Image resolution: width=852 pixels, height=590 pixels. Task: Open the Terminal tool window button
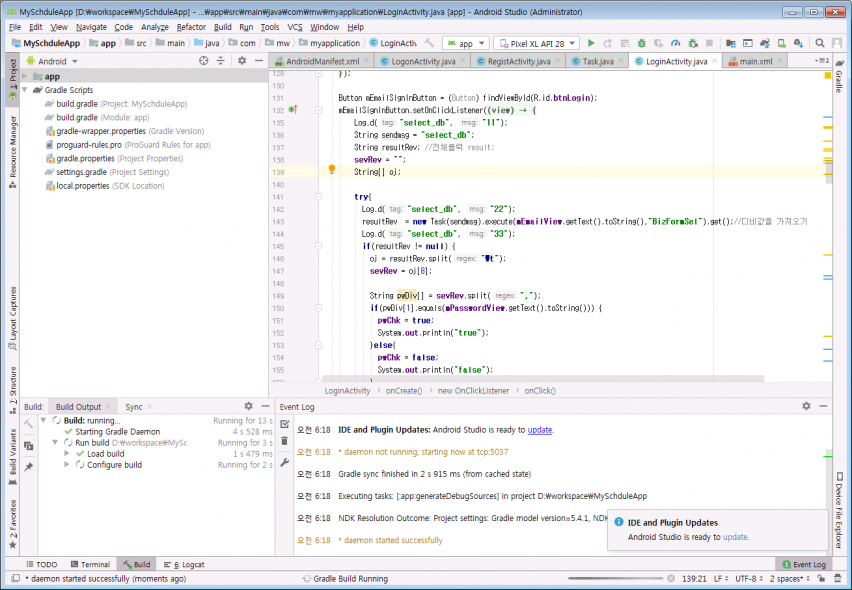[90, 564]
